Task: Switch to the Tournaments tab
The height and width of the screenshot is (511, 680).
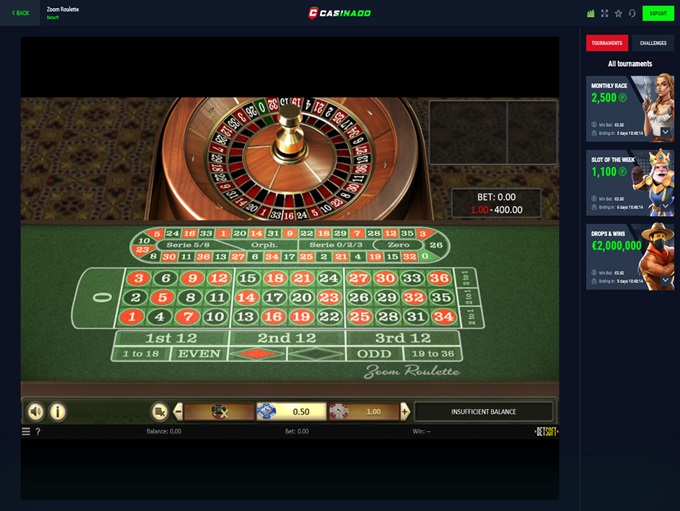Action: click(607, 43)
